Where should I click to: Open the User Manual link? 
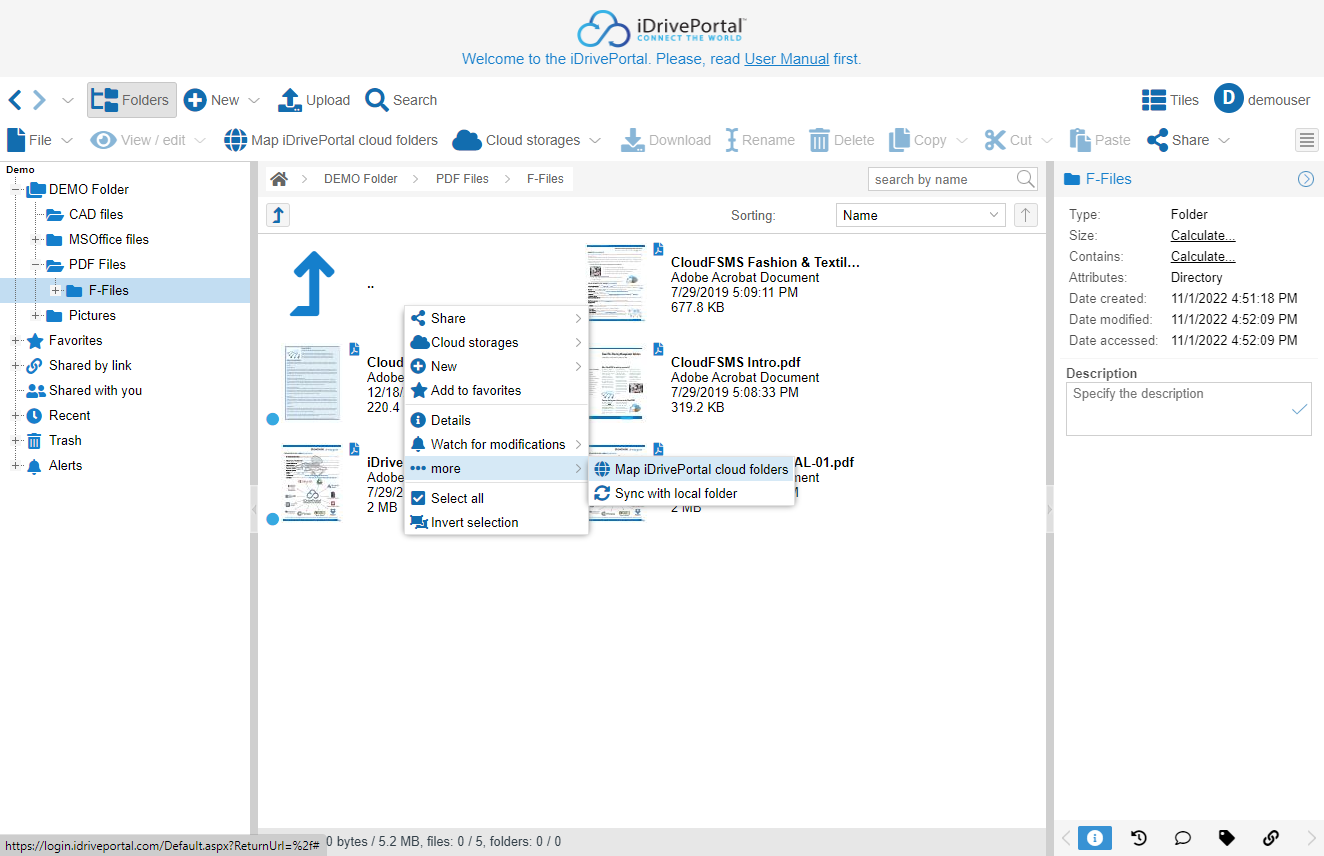tap(786, 59)
